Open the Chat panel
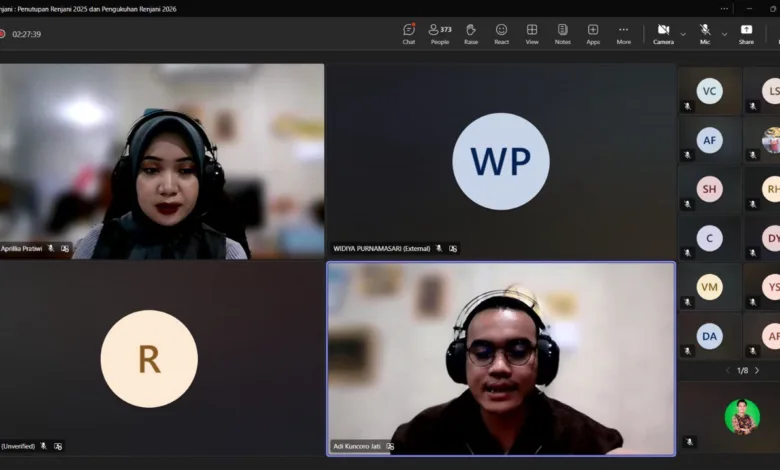The height and width of the screenshot is (470, 780). pos(409,34)
